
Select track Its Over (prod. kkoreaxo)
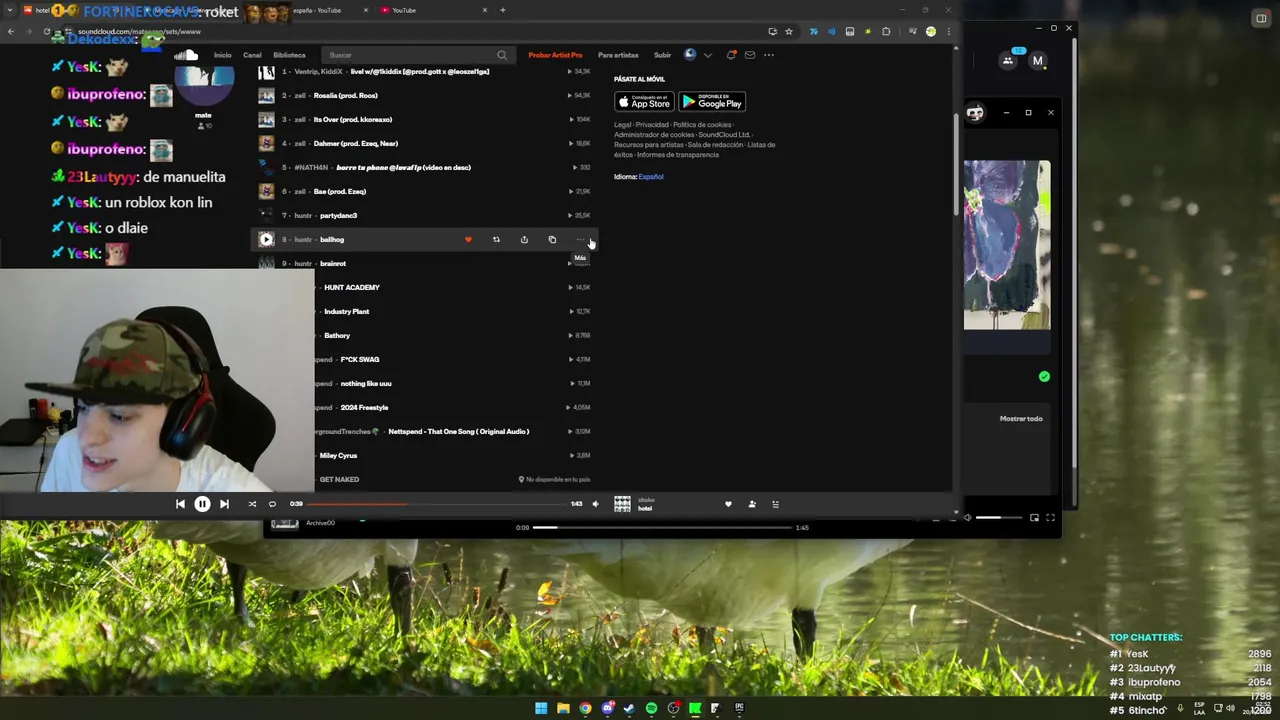tap(352, 119)
